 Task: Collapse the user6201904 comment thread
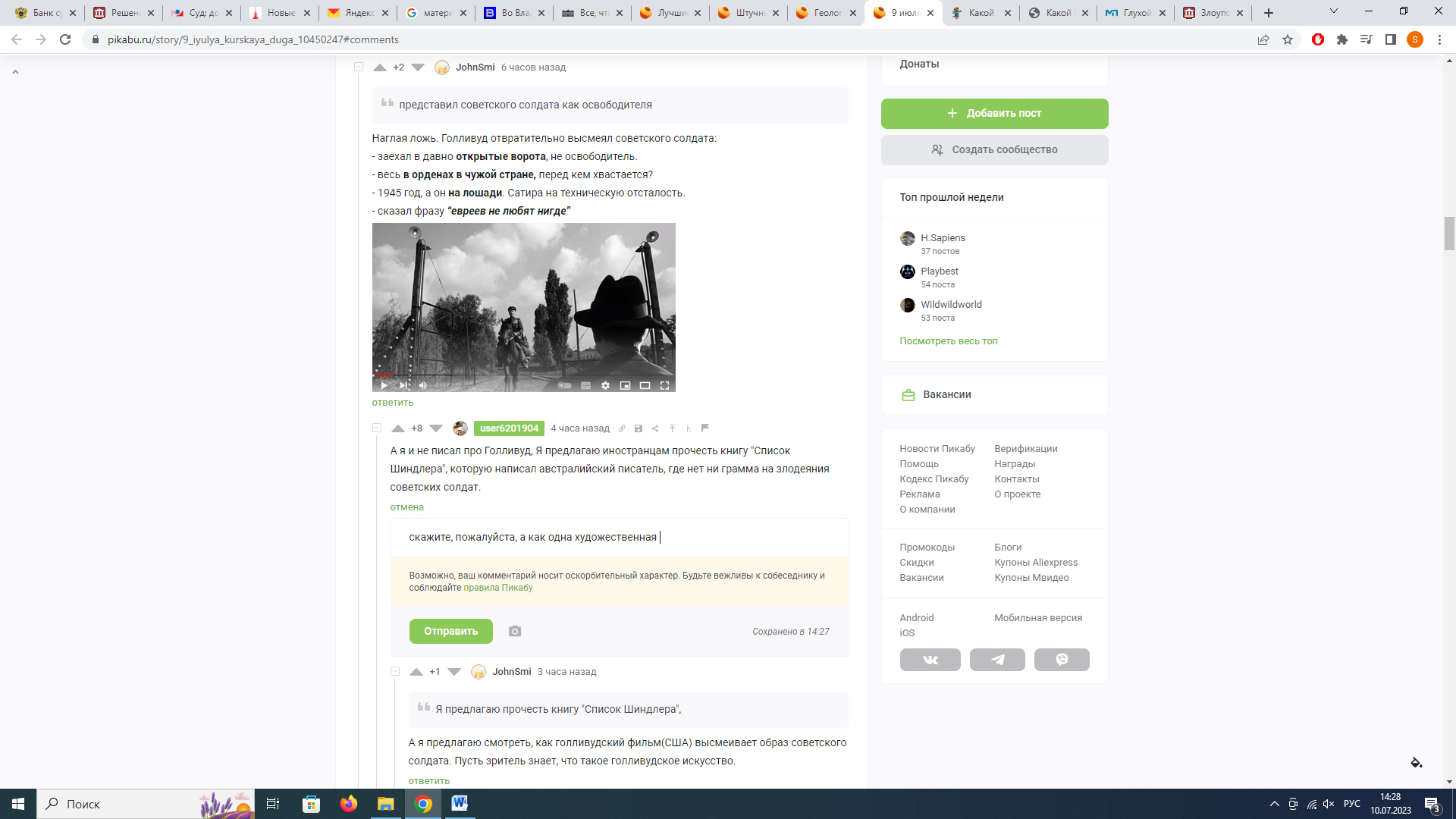(x=377, y=428)
